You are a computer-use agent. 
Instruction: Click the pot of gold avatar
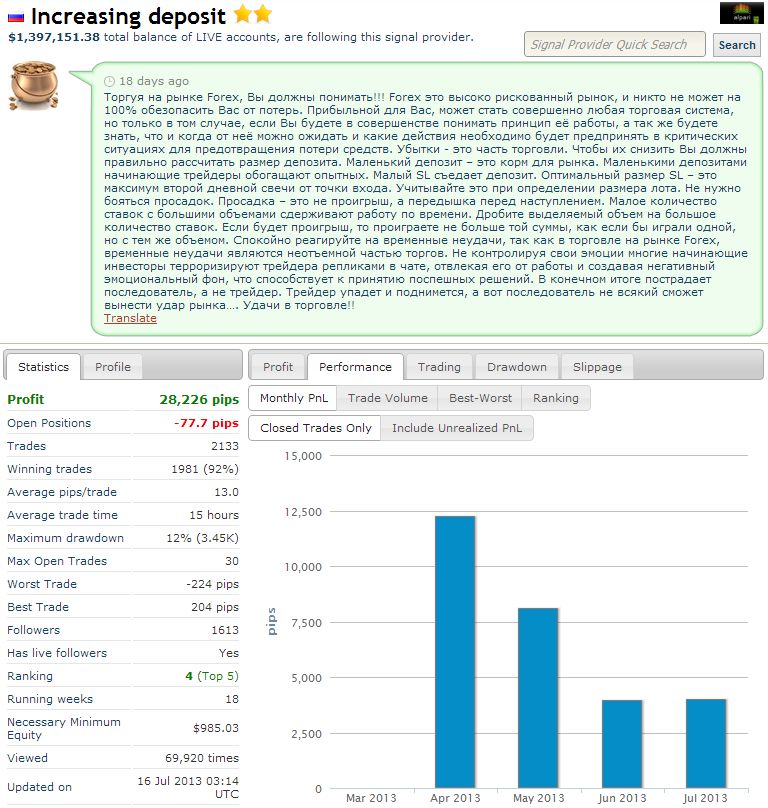pyautogui.click(x=34, y=86)
